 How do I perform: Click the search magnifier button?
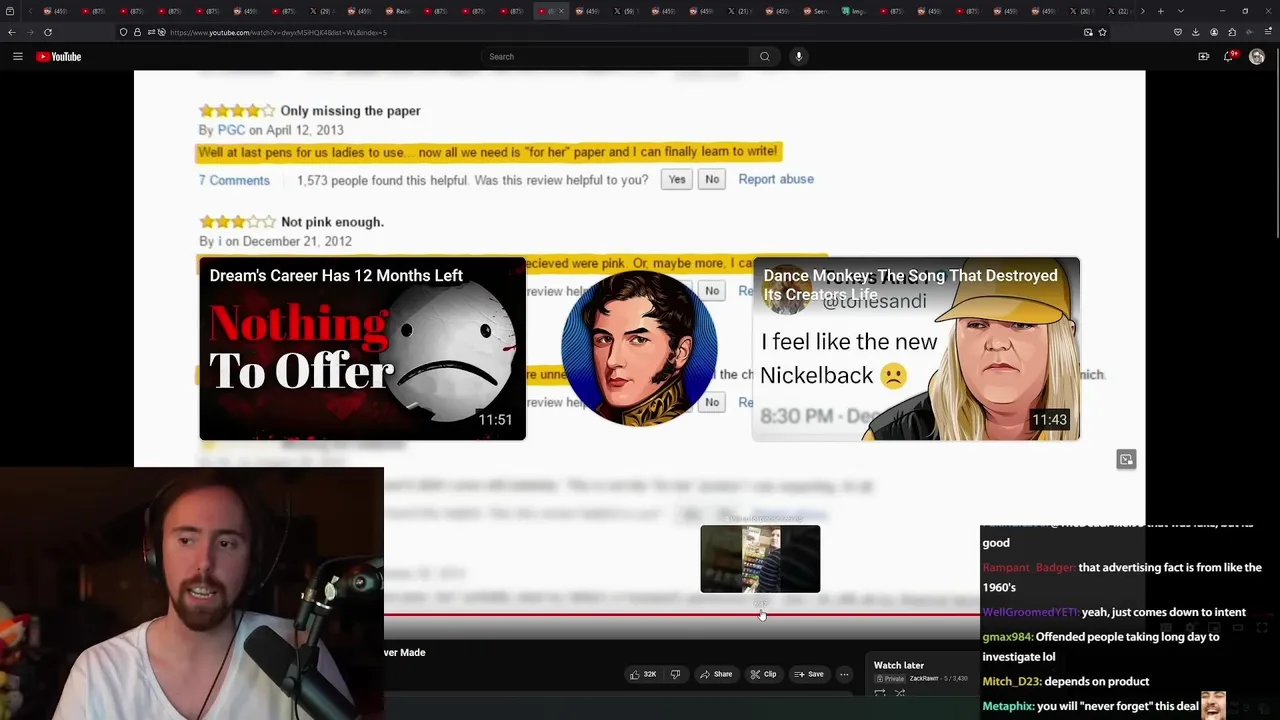(x=765, y=57)
